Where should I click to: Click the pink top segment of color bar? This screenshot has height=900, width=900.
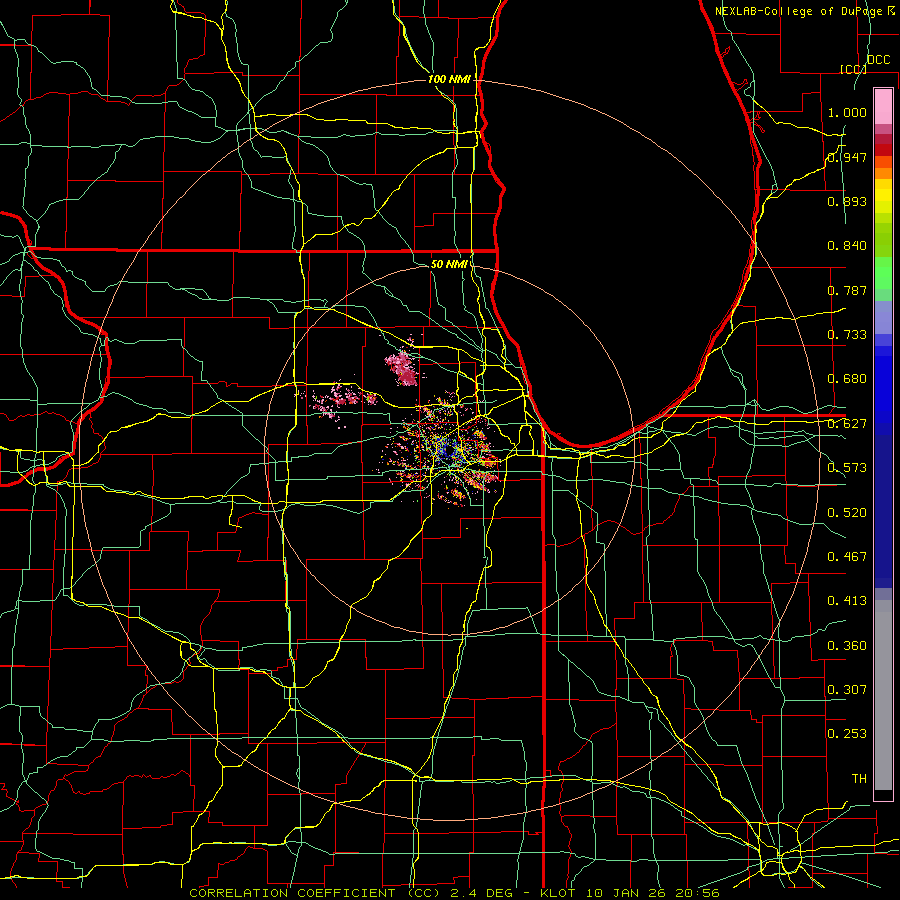pos(883,106)
